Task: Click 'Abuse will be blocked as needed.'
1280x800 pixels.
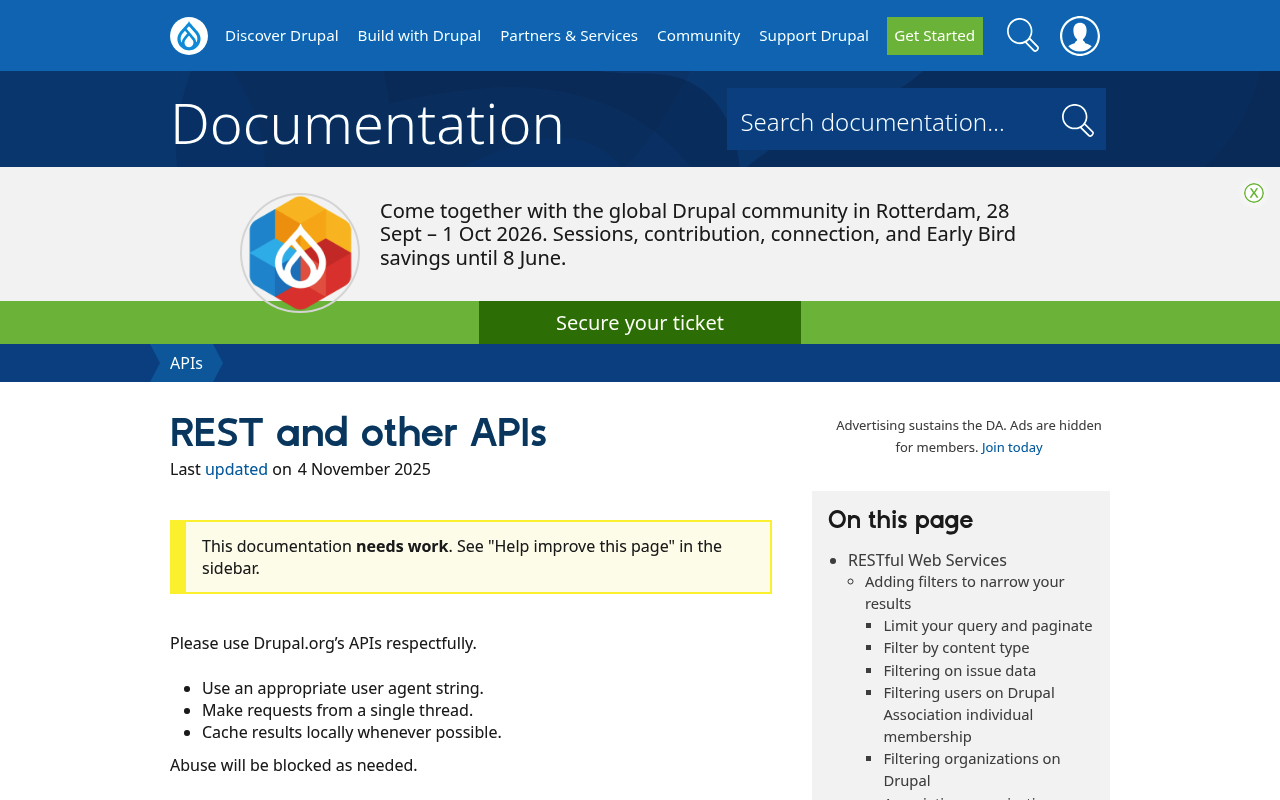Action: click(x=293, y=765)
